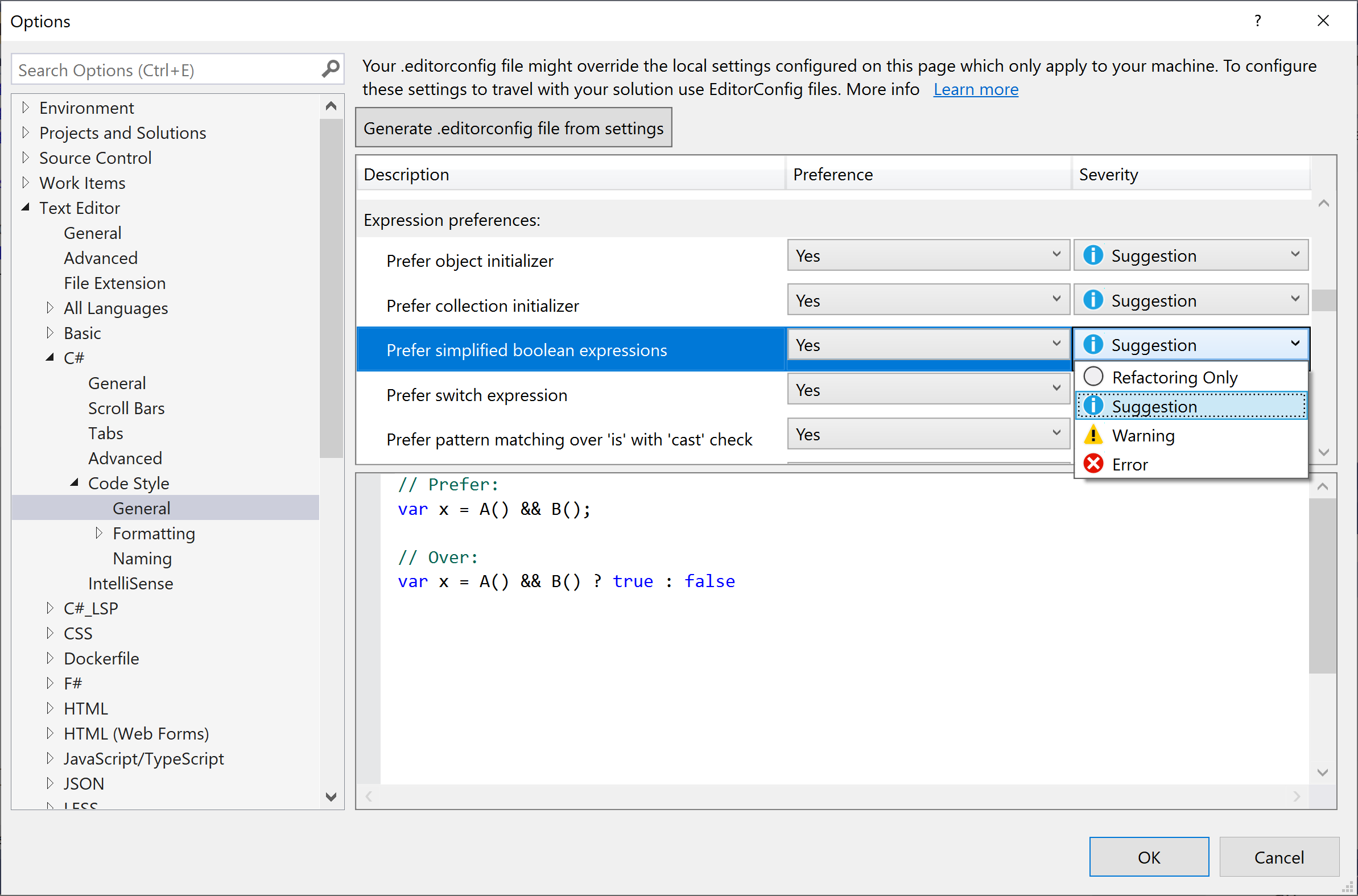Click the Search Options input field
Screen dimensions: 1358x896
(x=166, y=70)
